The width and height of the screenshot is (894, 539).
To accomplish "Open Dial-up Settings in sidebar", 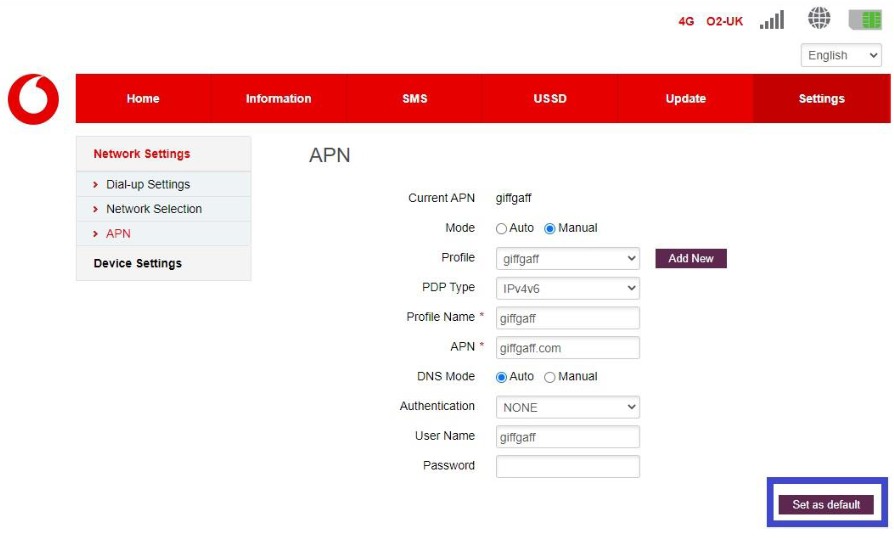I will (148, 185).
